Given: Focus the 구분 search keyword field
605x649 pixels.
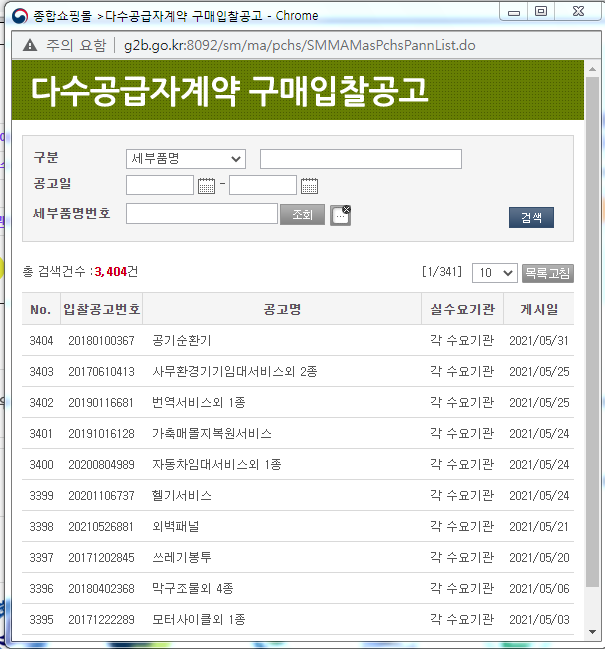Looking at the screenshot, I should click(x=361, y=159).
